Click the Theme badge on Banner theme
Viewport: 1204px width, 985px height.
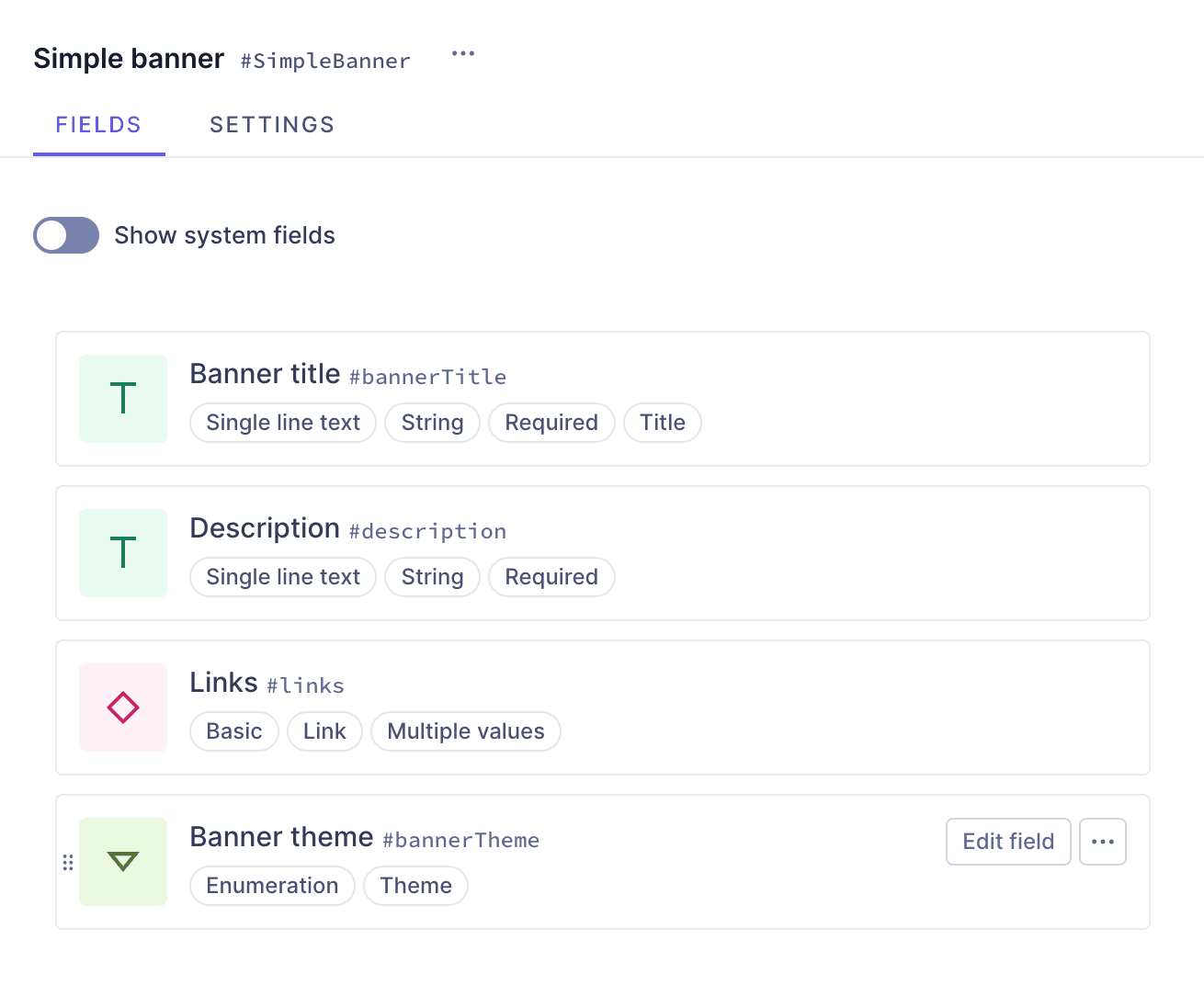[415, 885]
